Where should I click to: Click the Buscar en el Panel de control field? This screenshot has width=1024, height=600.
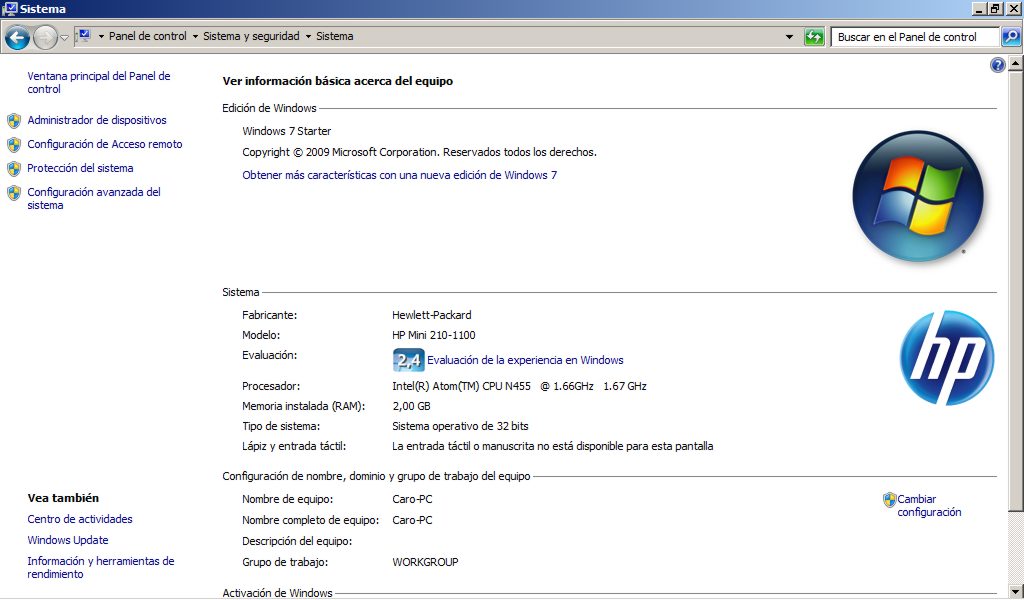pyautogui.click(x=915, y=37)
